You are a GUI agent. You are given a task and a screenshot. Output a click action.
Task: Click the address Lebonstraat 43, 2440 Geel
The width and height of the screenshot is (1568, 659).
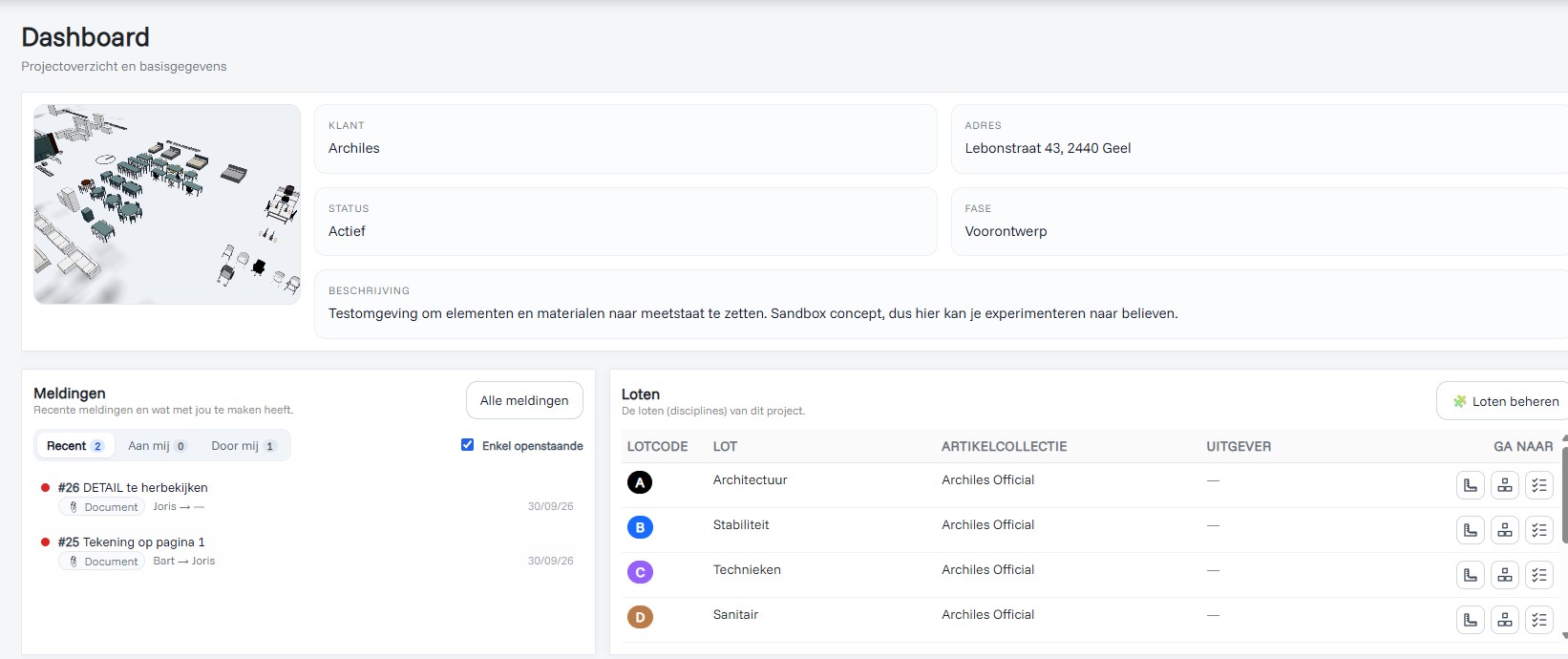(1048, 148)
